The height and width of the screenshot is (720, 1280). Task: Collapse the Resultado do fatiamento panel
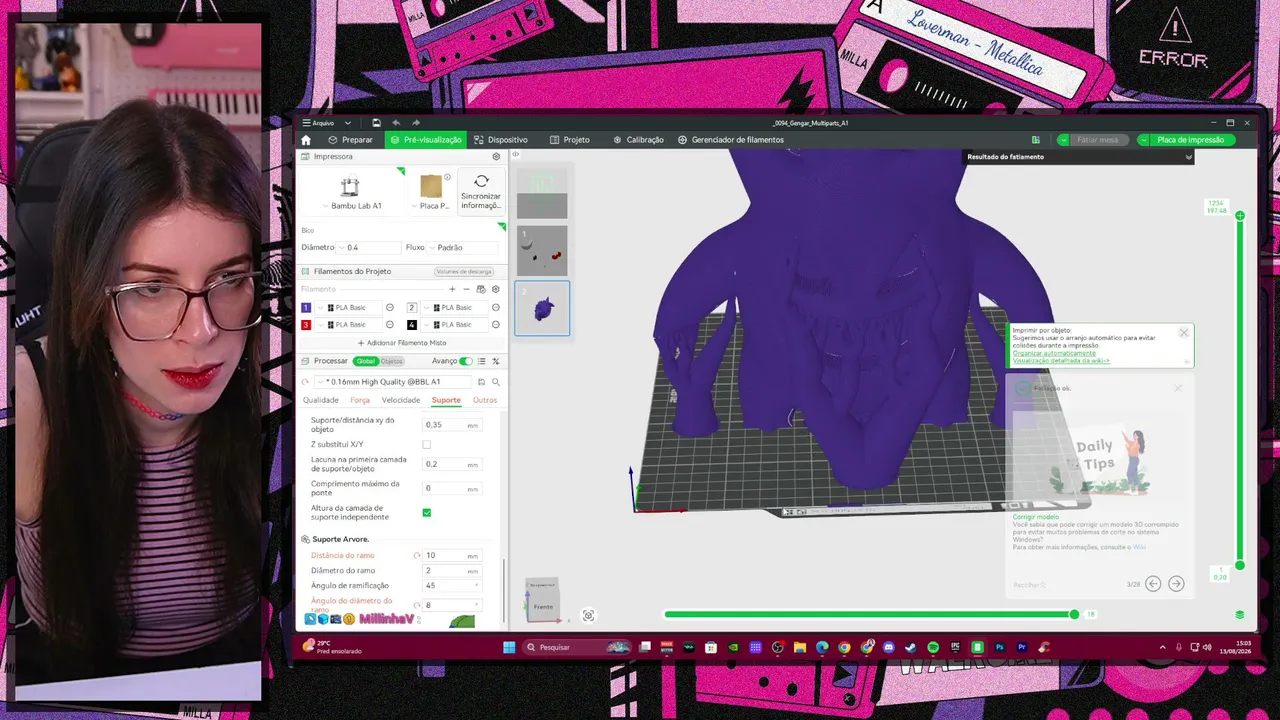coord(1189,157)
